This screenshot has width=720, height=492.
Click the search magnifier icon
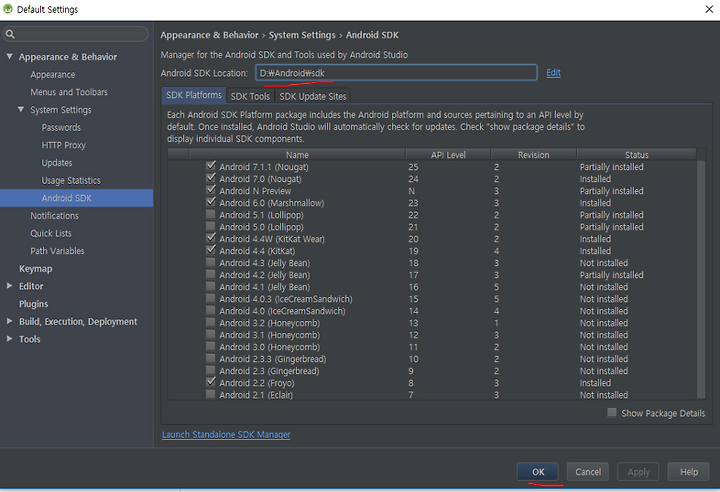click(x=10, y=34)
